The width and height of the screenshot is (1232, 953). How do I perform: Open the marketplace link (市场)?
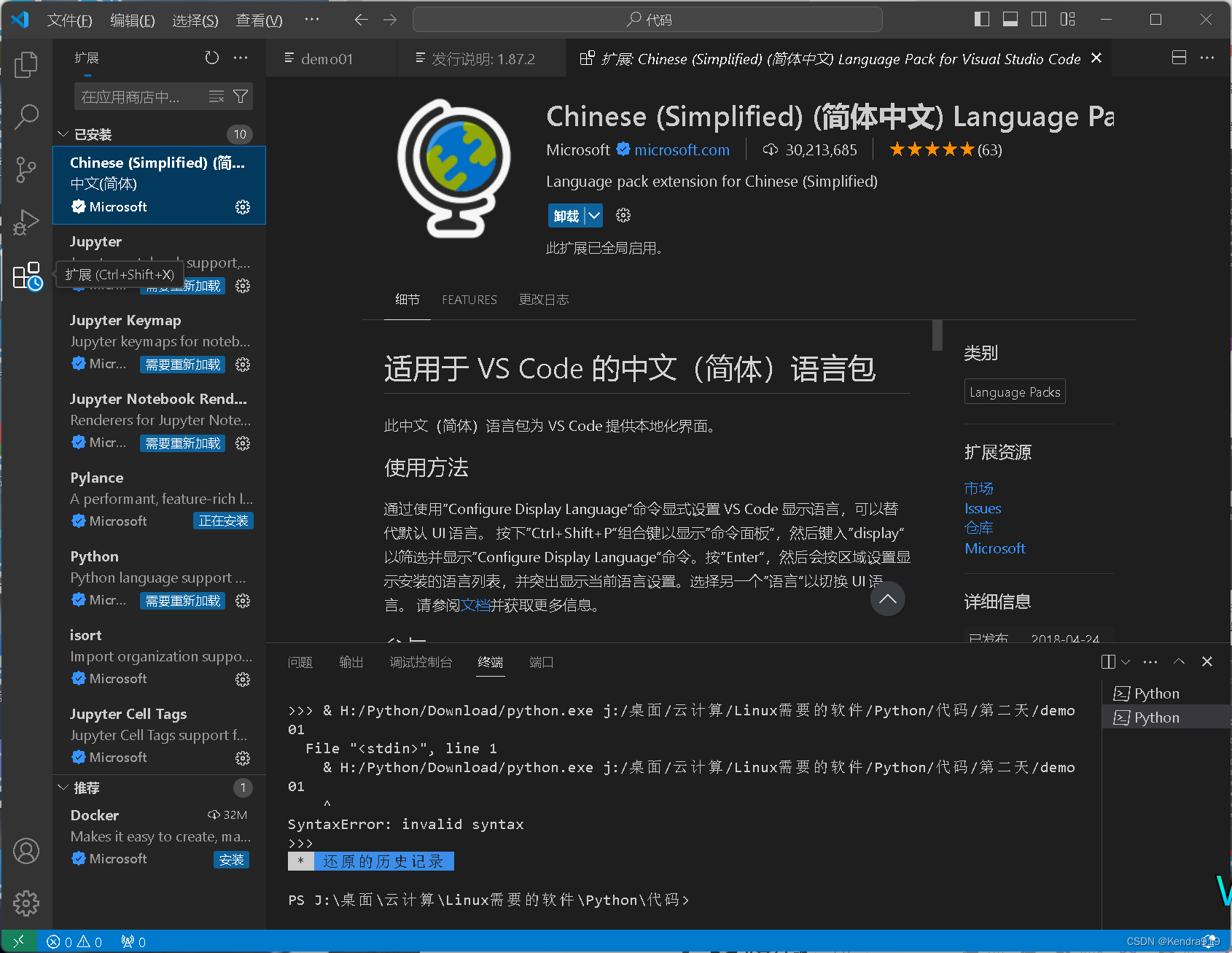pos(979,488)
